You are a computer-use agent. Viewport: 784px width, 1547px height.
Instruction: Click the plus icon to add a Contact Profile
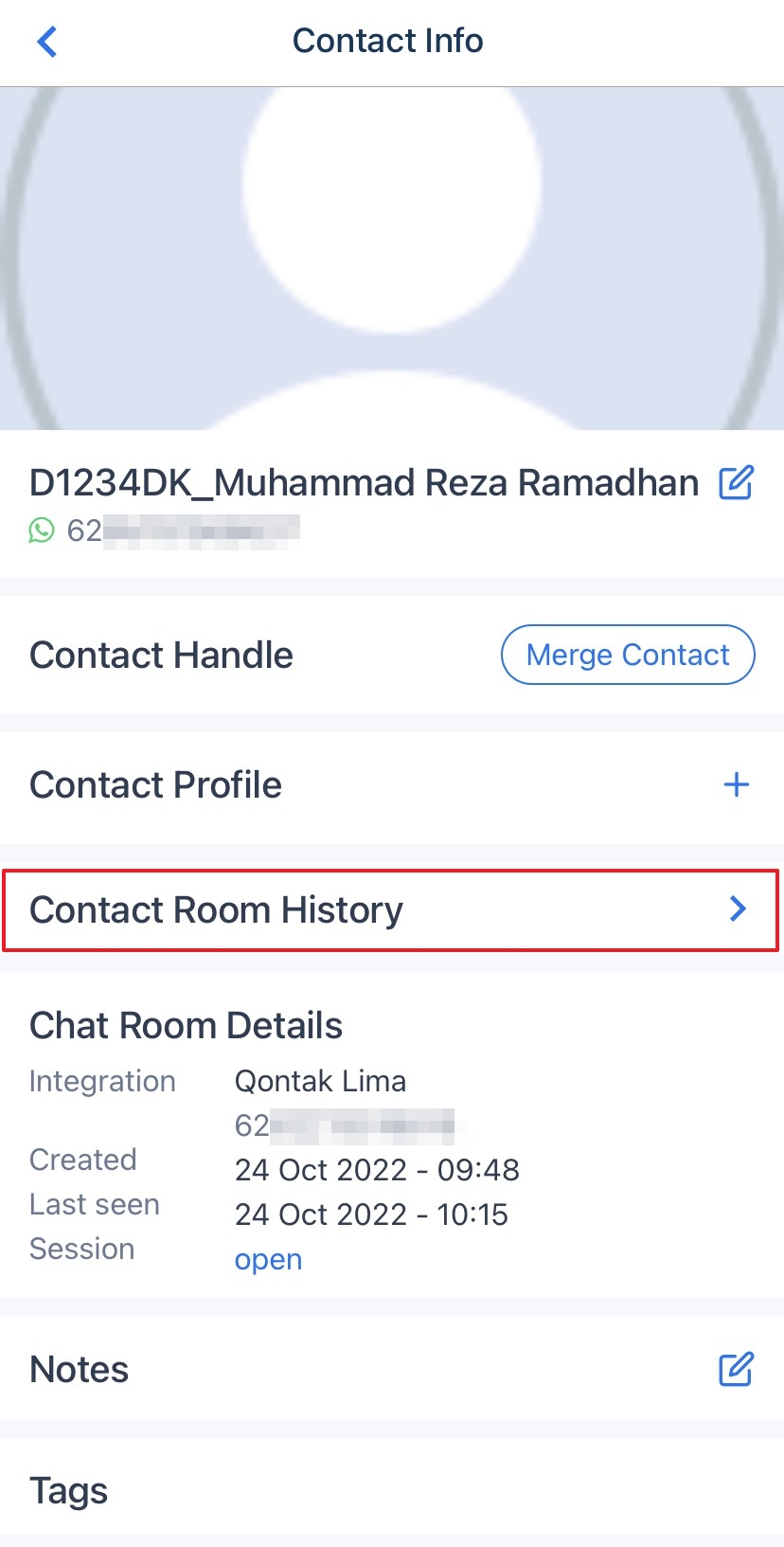[x=736, y=784]
